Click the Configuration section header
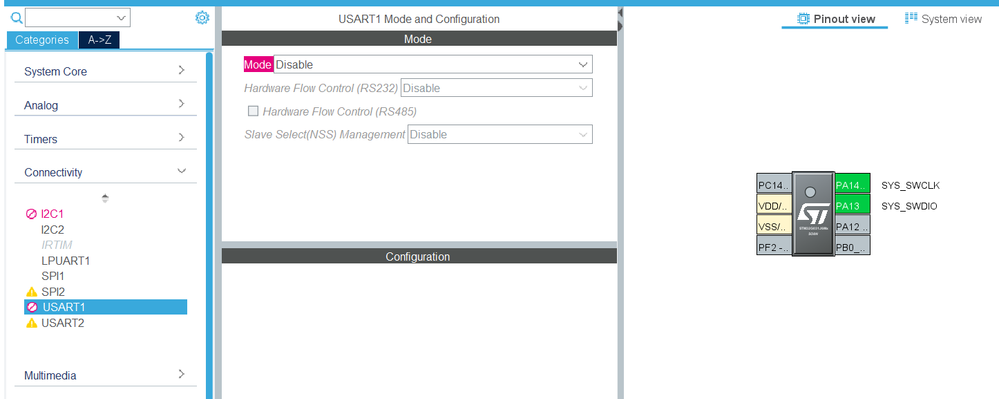 (419, 256)
